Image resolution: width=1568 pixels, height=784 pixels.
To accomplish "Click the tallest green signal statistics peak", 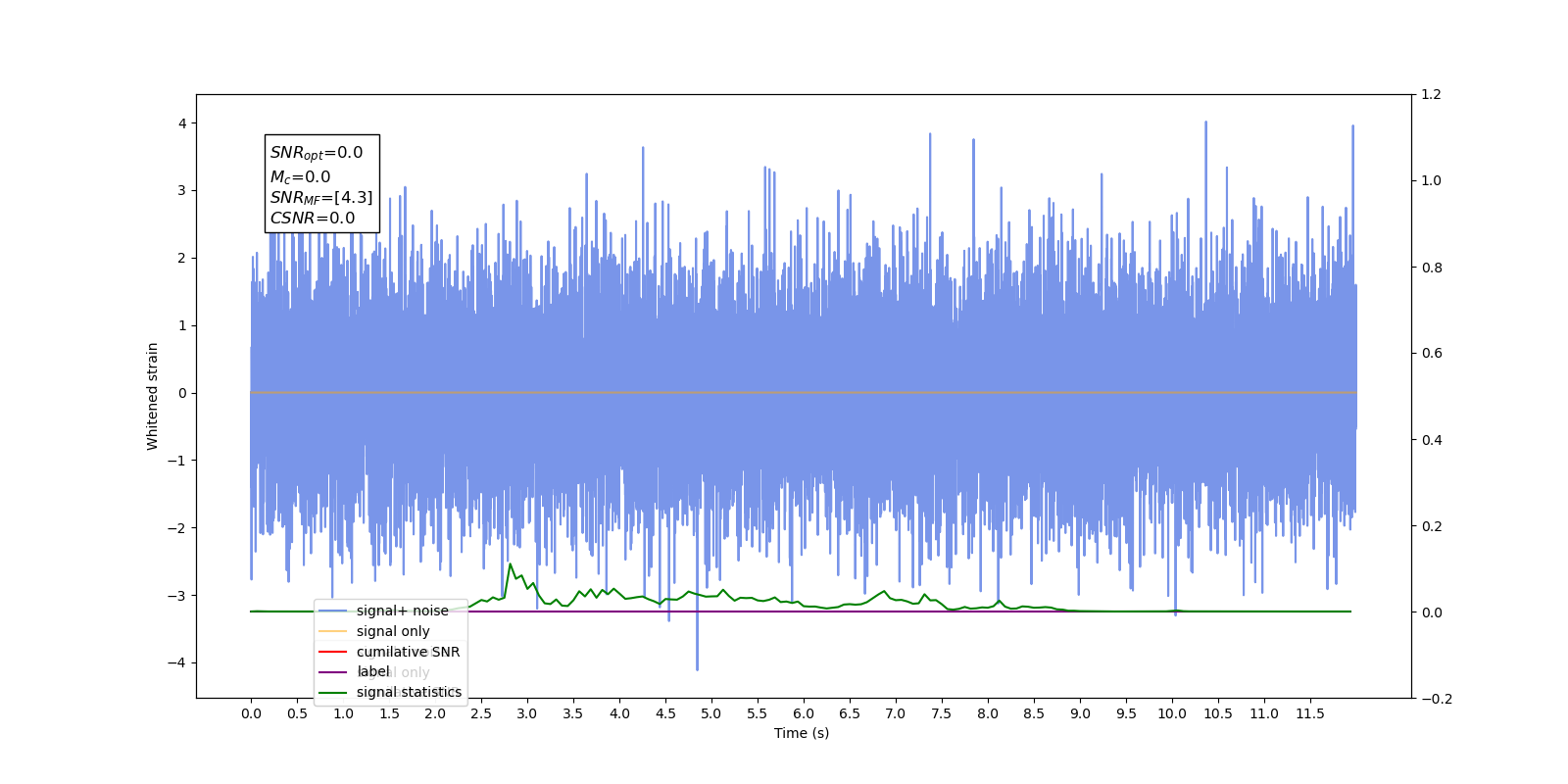I will [510, 564].
